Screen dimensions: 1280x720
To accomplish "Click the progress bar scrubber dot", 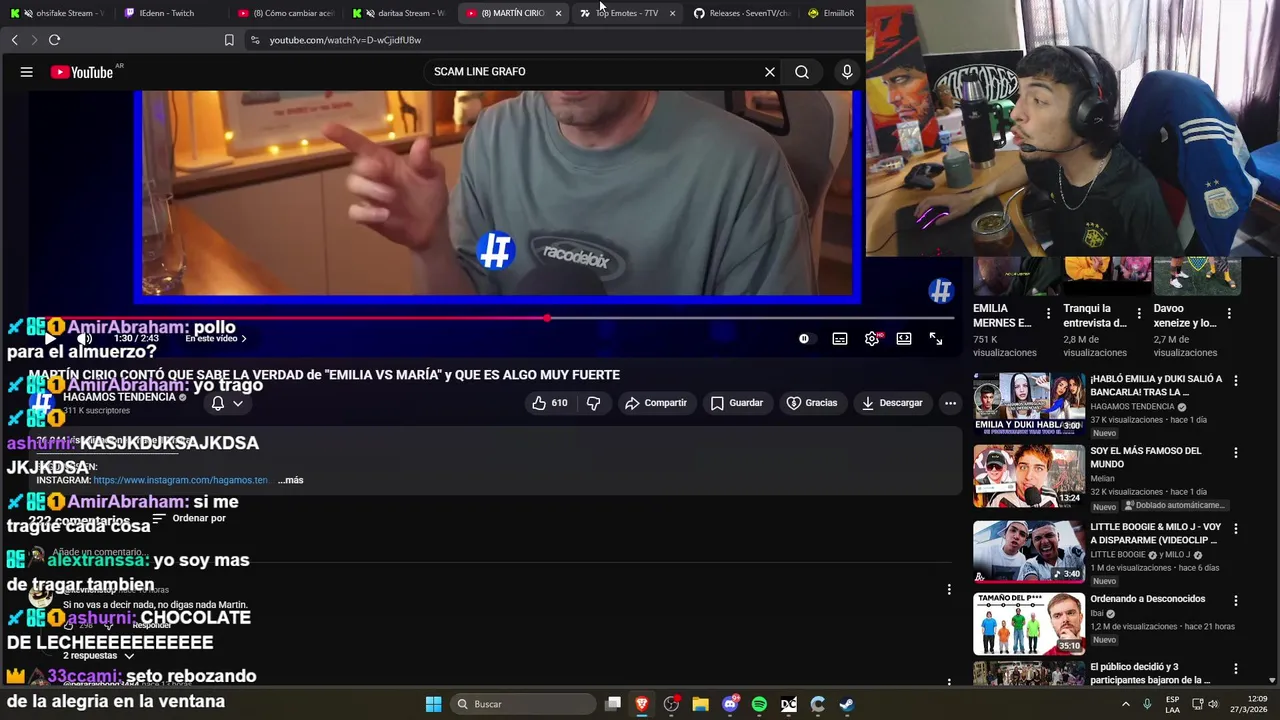I will click(x=547, y=318).
